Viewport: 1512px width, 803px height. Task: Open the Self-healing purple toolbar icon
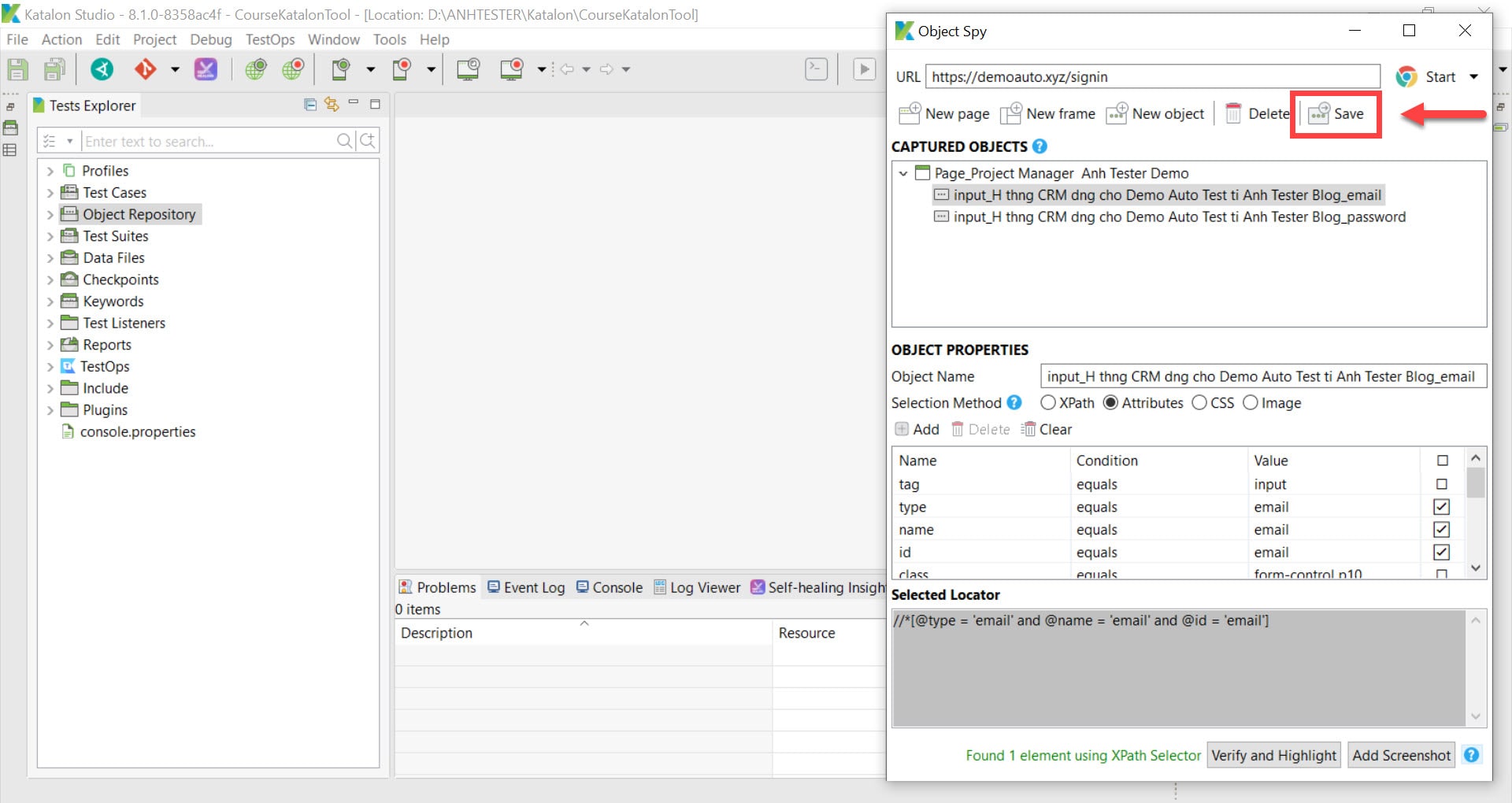[x=206, y=69]
